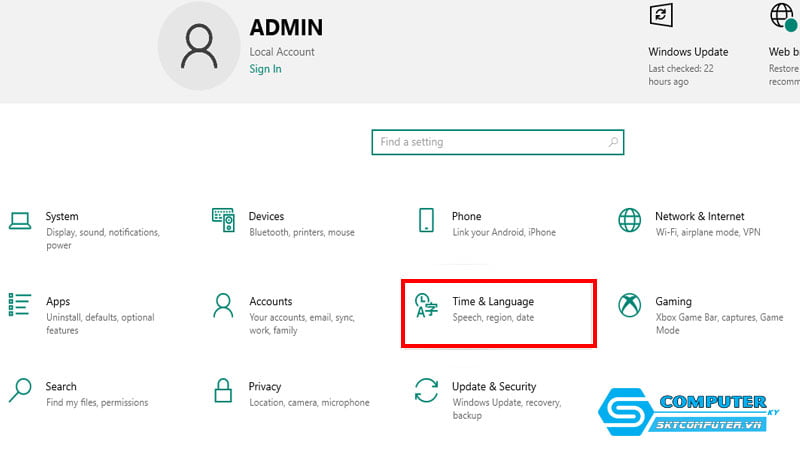Click the System monitor icon

coord(19,221)
